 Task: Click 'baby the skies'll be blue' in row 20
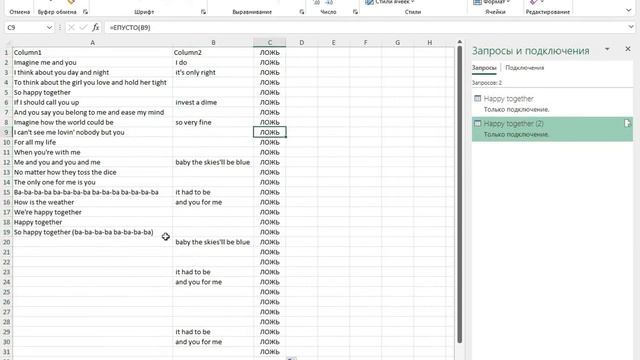point(213,242)
